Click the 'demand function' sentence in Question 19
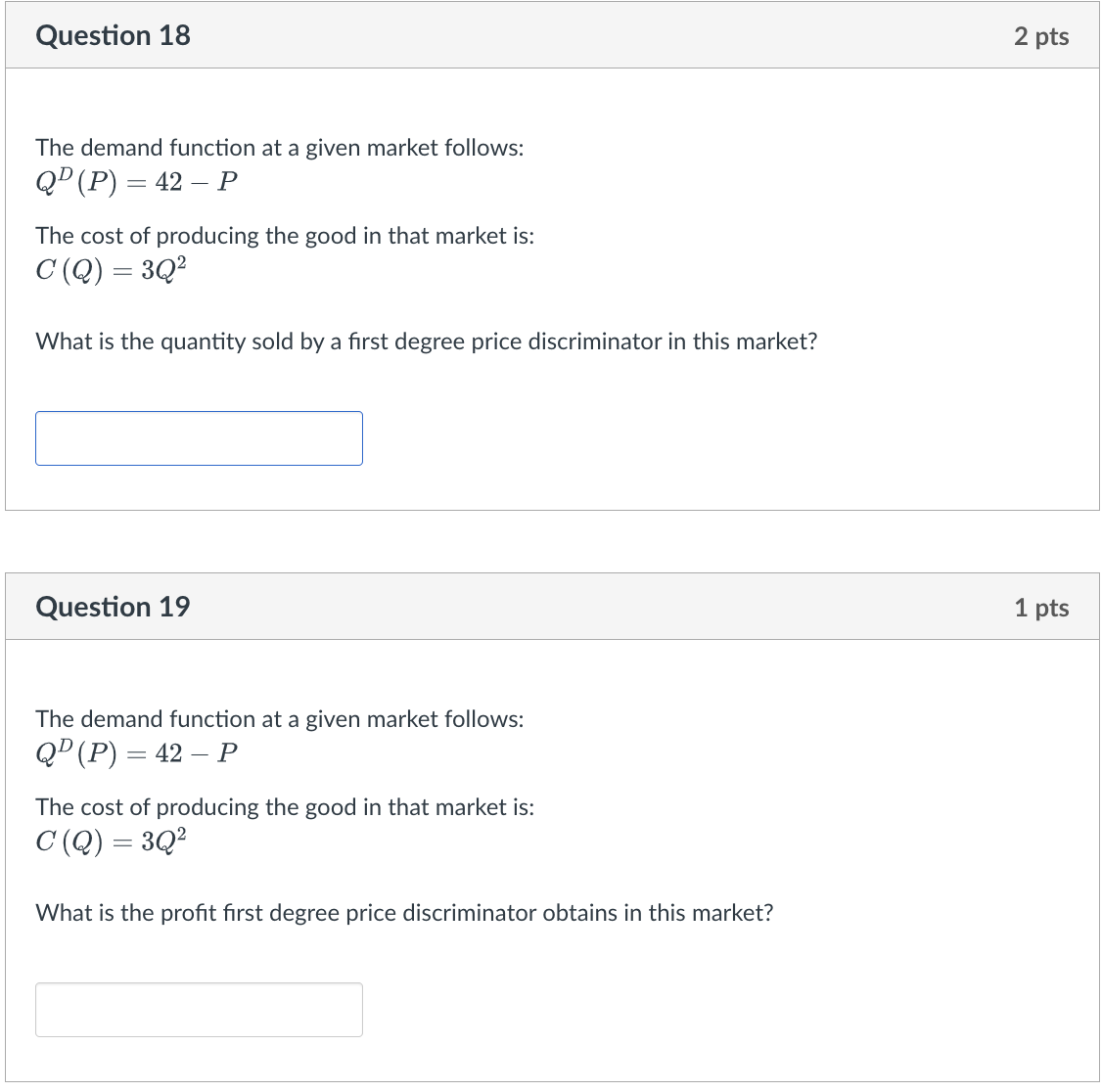The image size is (1102, 1092). (280, 719)
